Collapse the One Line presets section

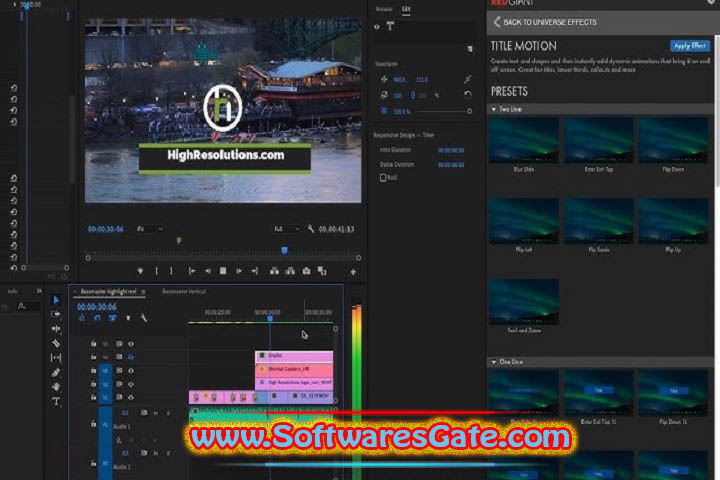(494, 362)
